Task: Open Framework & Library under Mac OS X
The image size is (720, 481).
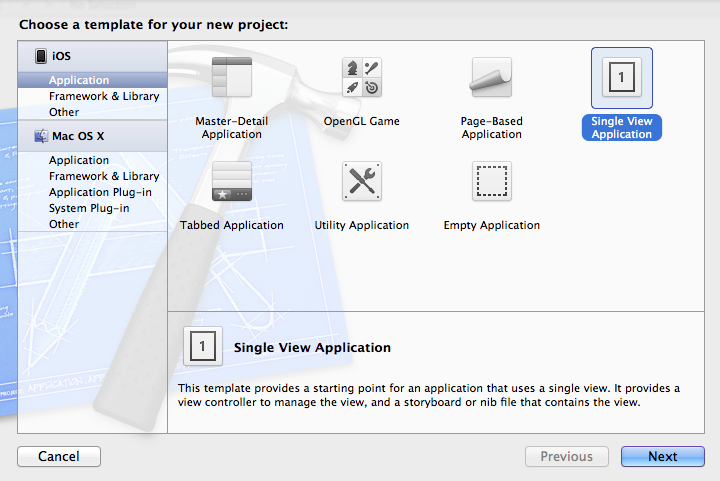Action: pyautogui.click(x=104, y=176)
